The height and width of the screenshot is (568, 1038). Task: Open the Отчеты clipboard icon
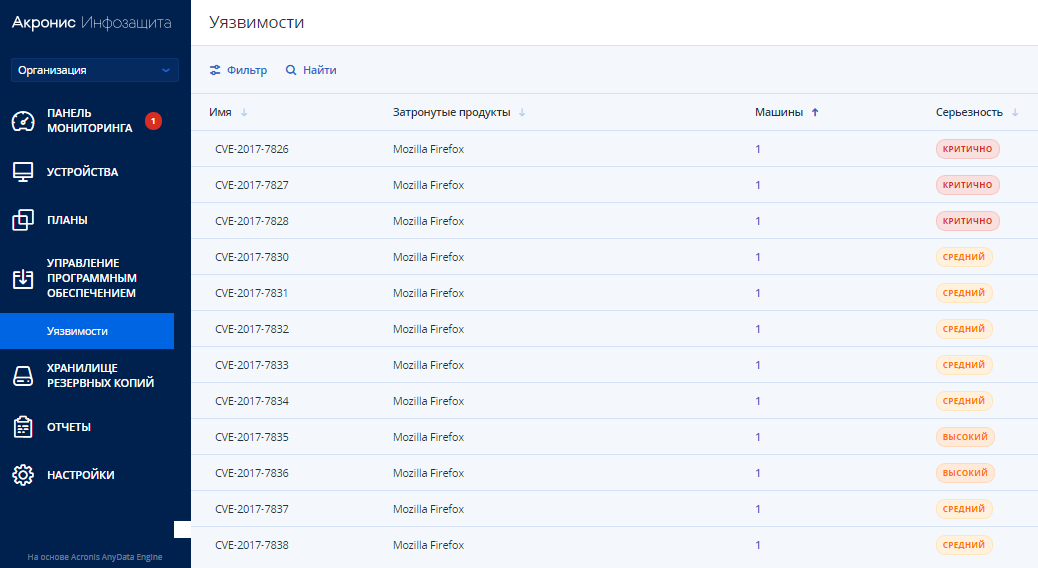(23, 427)
